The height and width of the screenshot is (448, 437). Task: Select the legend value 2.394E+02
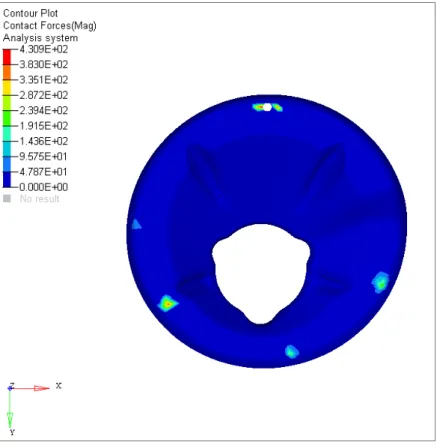pos(44,111)
